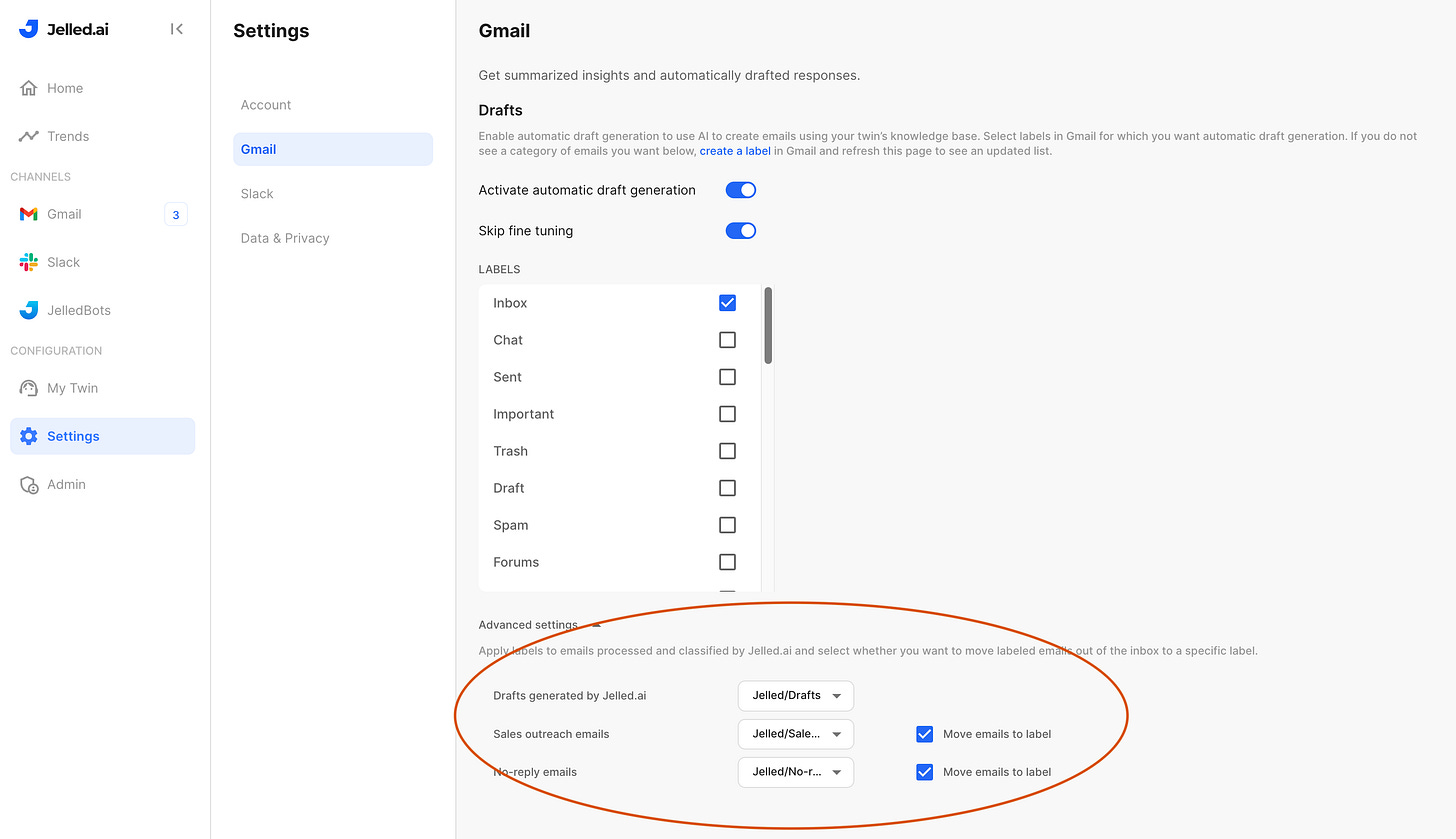This screenshot has height=839, width=1456.
Task: Click the Gmail page heading
Action: coord(504,31)
